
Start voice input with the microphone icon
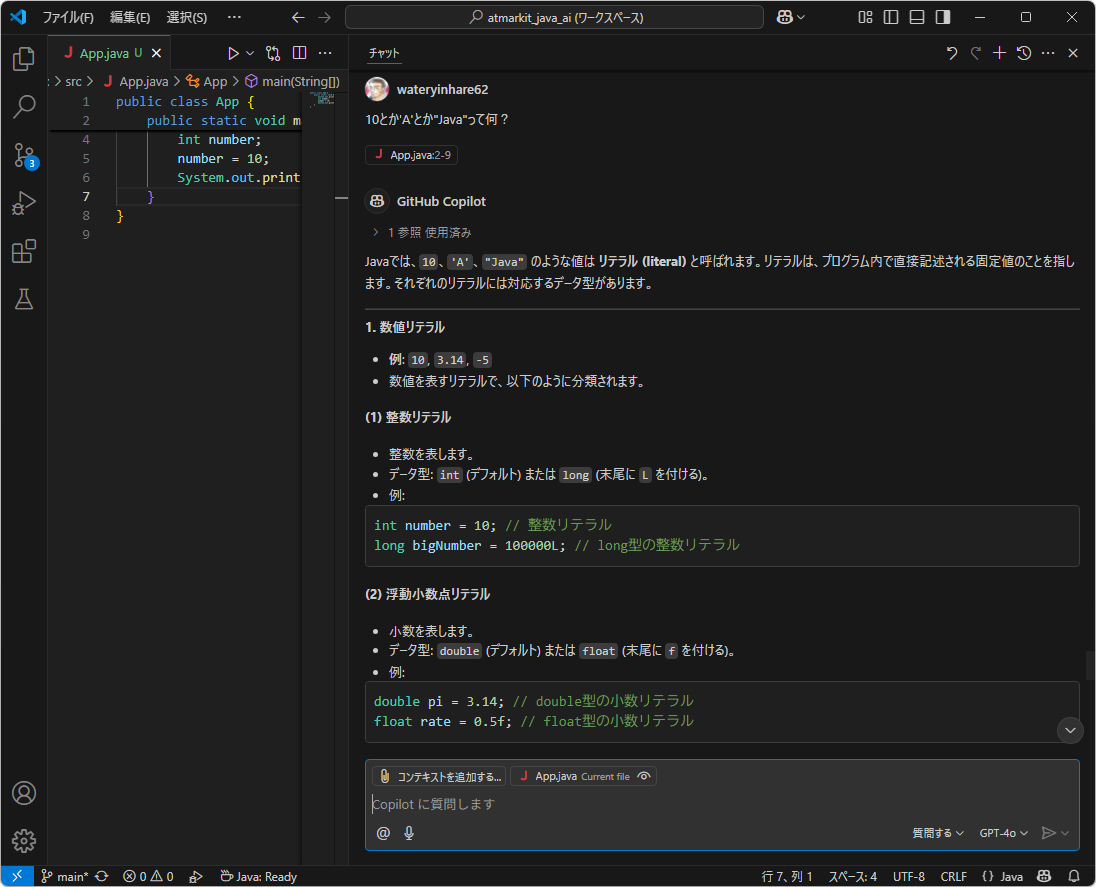pyautogui.click(x=409, y=832)
